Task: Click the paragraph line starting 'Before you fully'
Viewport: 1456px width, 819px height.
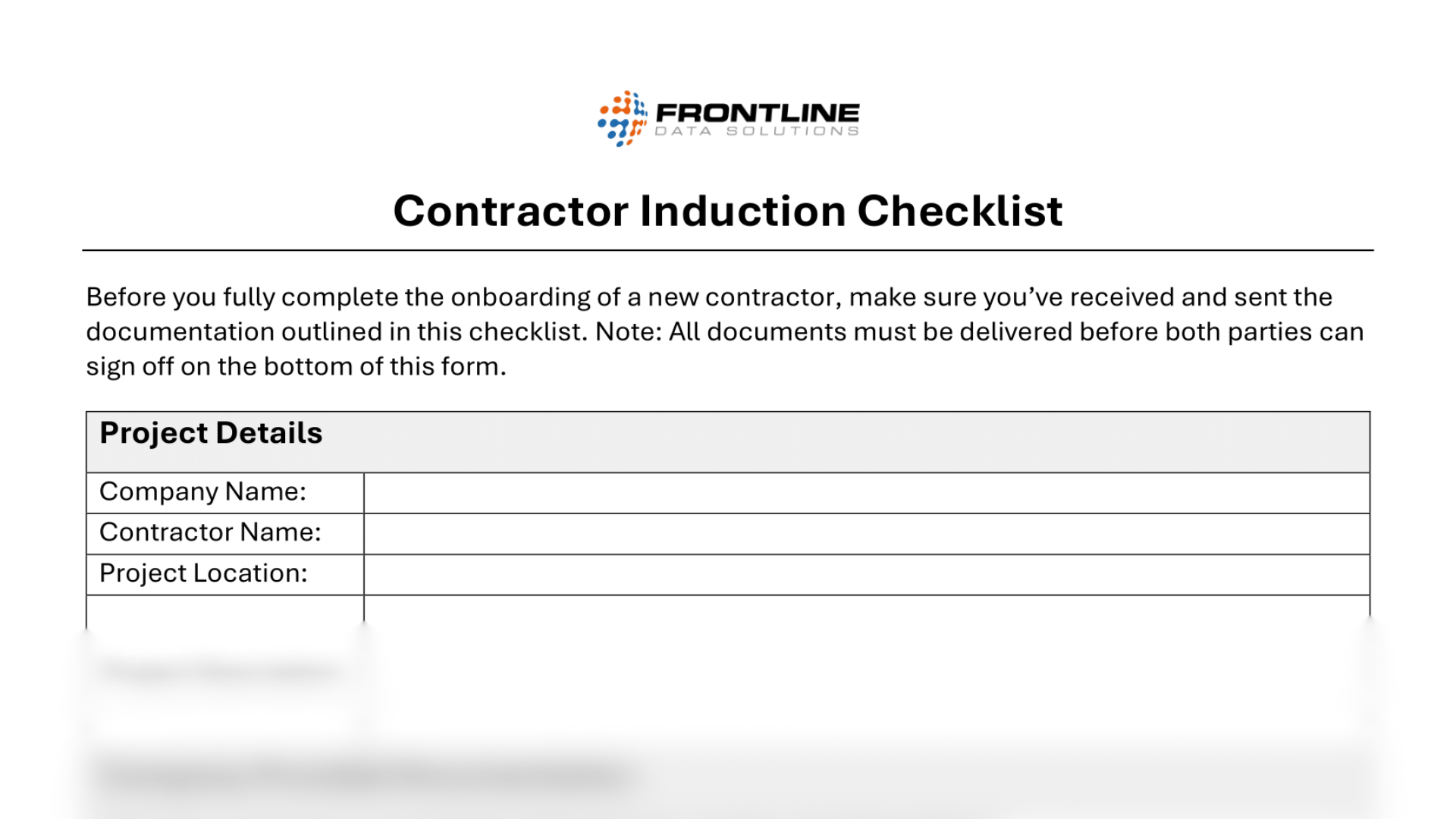Action: click(709, 297)
